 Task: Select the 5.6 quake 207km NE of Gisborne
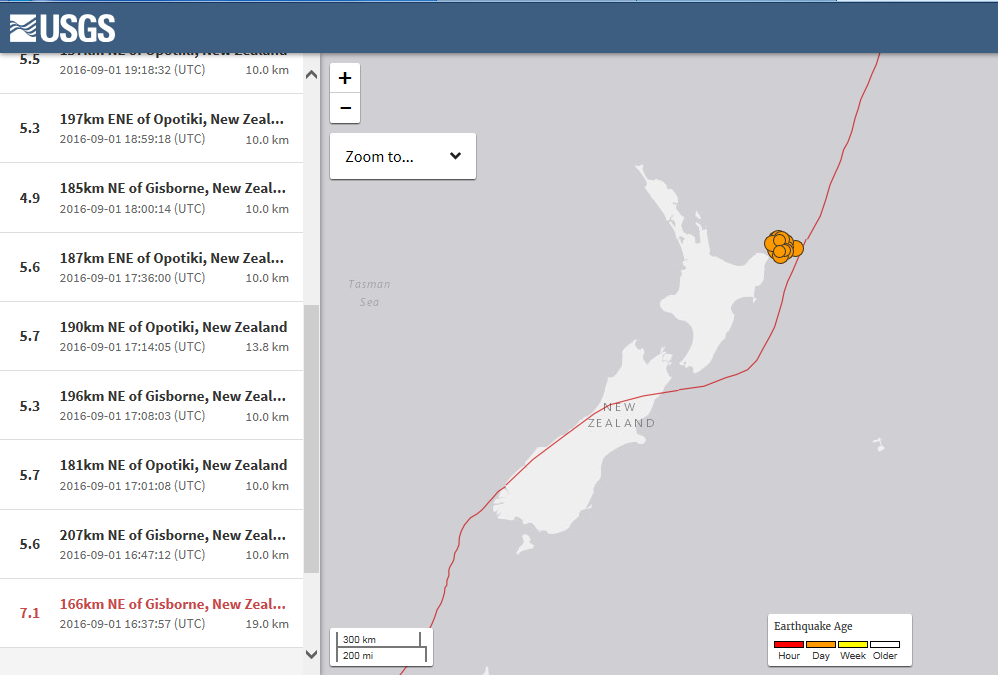[x=150, y=544]
